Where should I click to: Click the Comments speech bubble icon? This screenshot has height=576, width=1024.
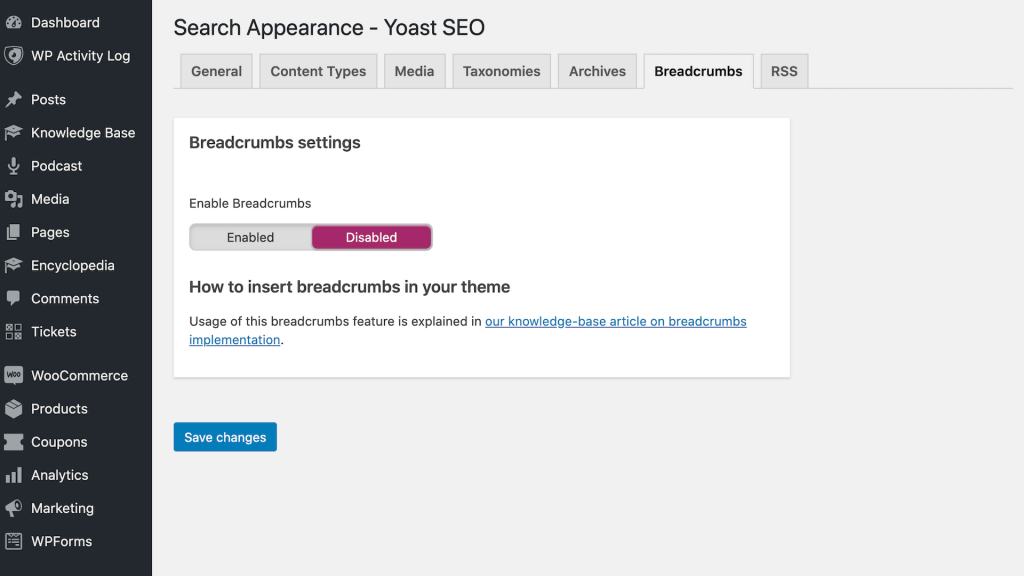(14, 298)
